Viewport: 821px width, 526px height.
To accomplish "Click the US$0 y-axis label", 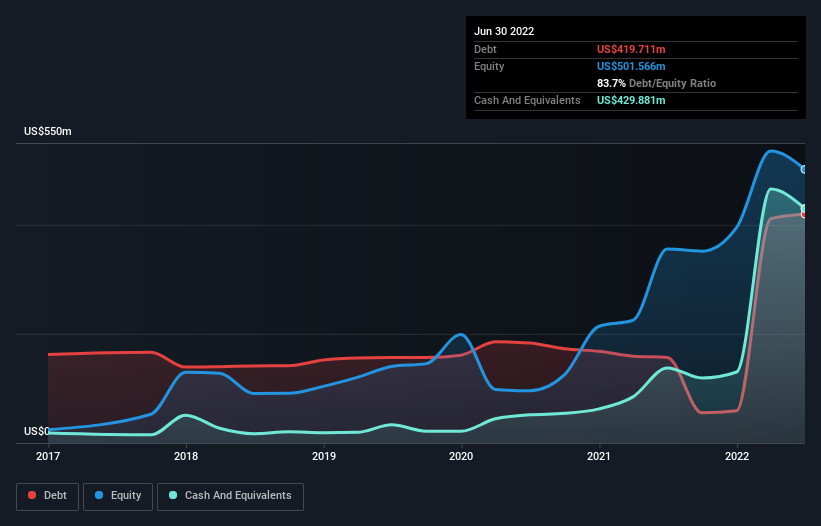I will 37,431.
